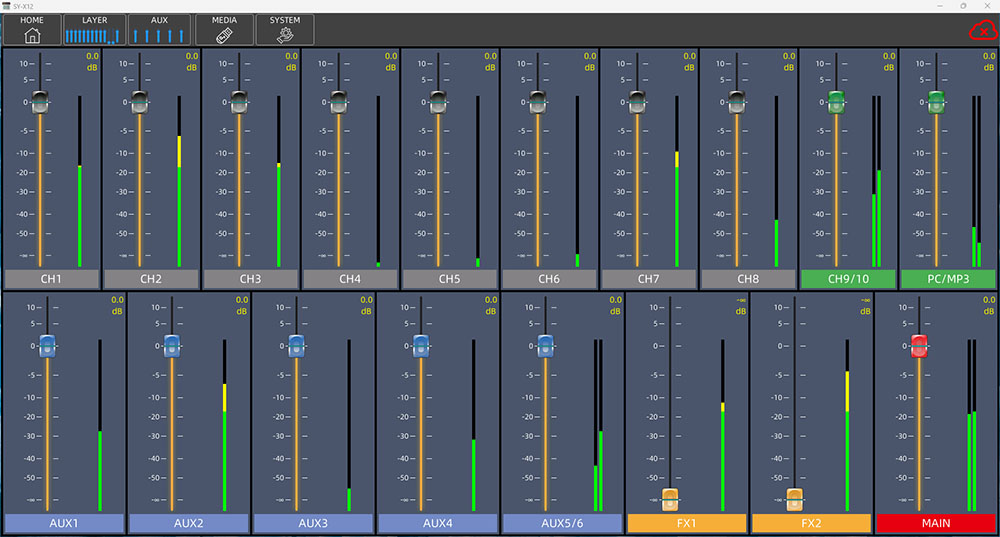The height and width of the screenshot is (537, 1000).
Task: Click the red cloud disconnected icon
Action: click(x=983, y=30)
